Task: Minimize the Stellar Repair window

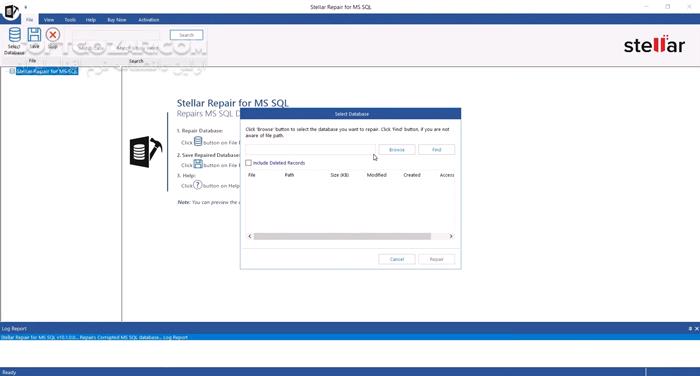Action: click(646, 7)
